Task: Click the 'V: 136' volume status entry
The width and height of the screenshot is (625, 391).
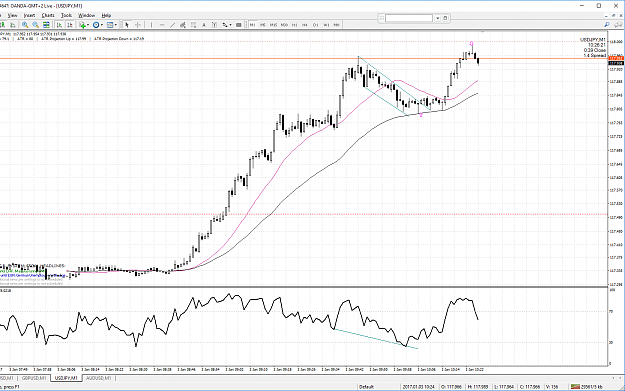Action: coord(551,387)
